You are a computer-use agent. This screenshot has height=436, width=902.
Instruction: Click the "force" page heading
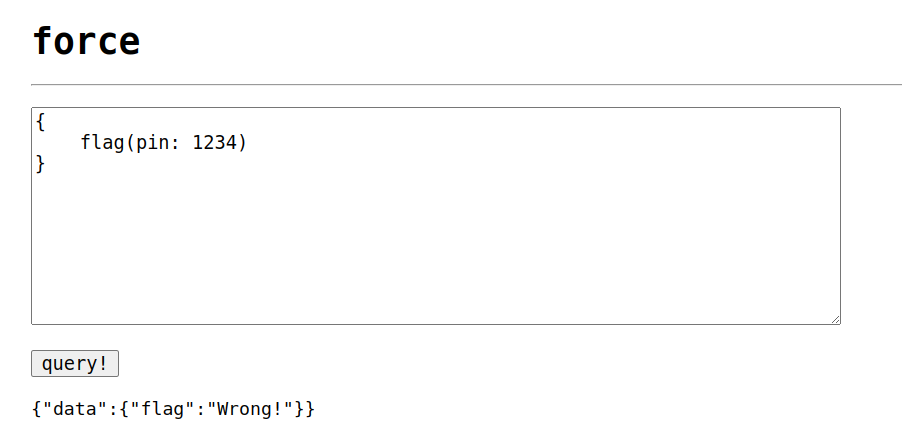(86, 41)
